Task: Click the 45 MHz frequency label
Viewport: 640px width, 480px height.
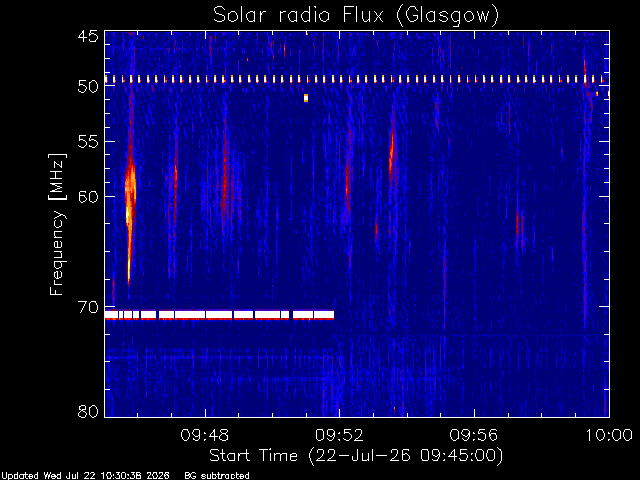Action: click(88, 36)
